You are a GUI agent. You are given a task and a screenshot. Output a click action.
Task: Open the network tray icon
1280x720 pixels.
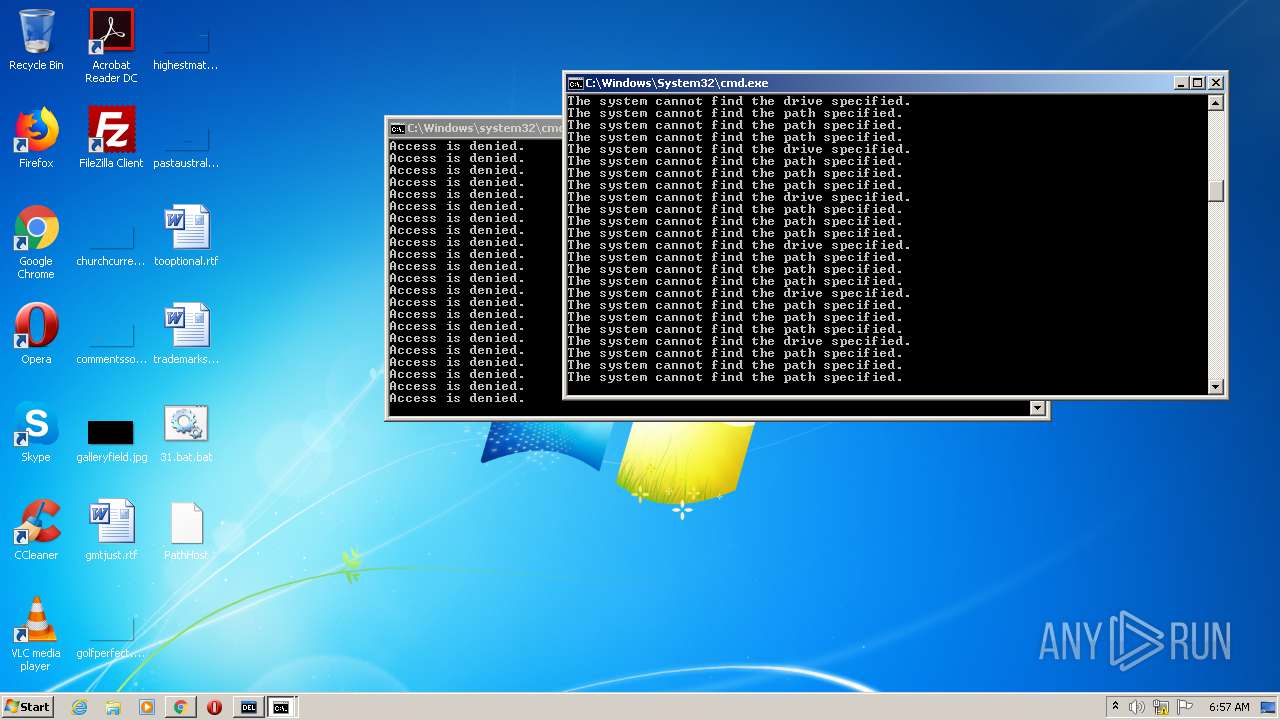tap(1161, 707)
